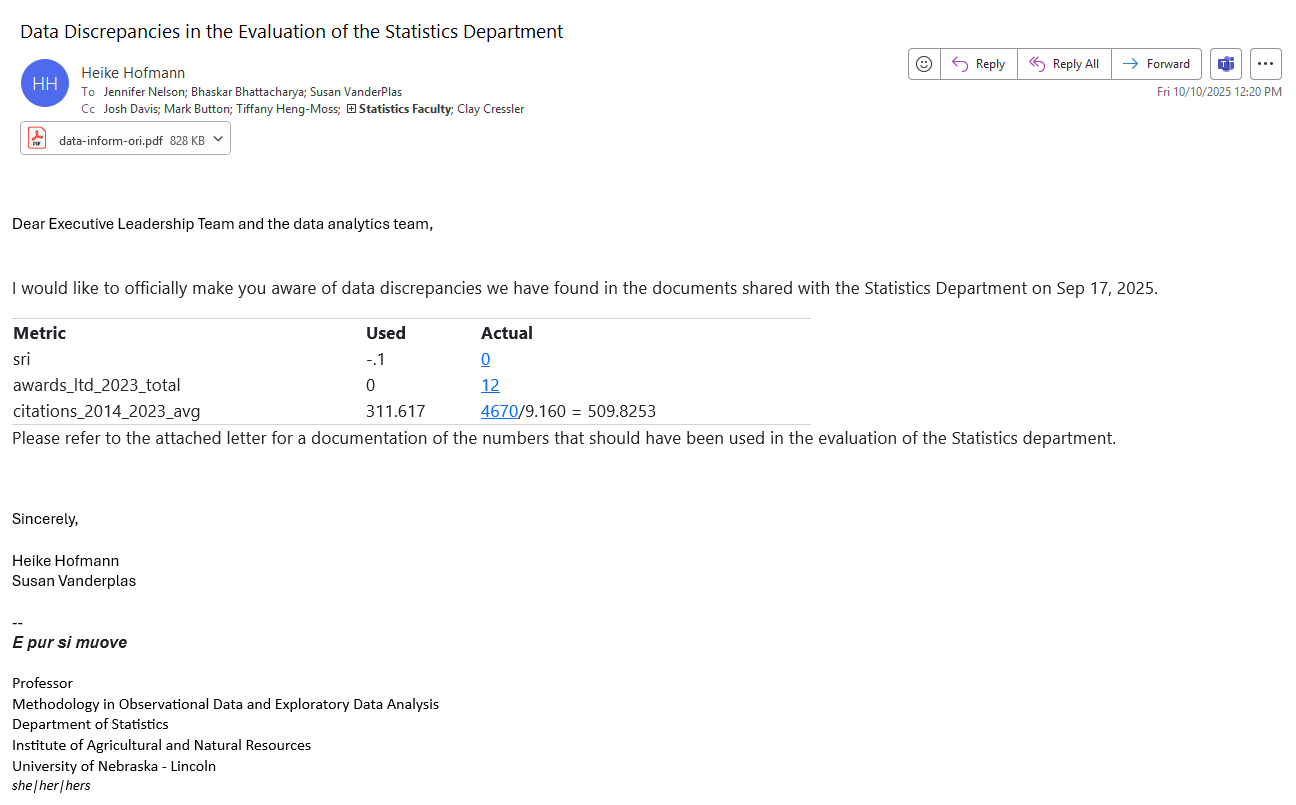Open the awards actual value link 12

pos(490,386)
